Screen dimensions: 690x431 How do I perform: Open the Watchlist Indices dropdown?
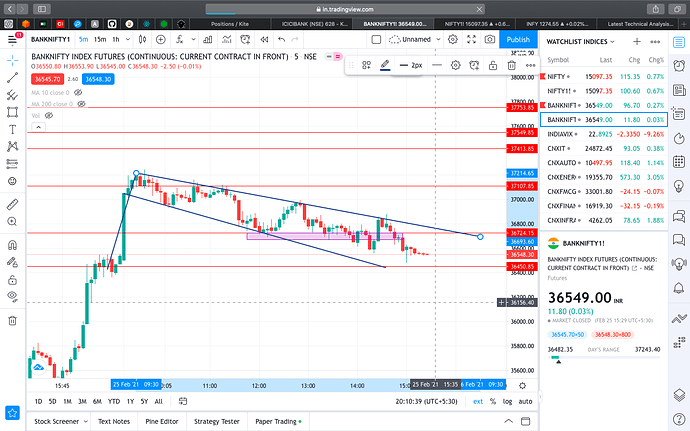[580, 42]
